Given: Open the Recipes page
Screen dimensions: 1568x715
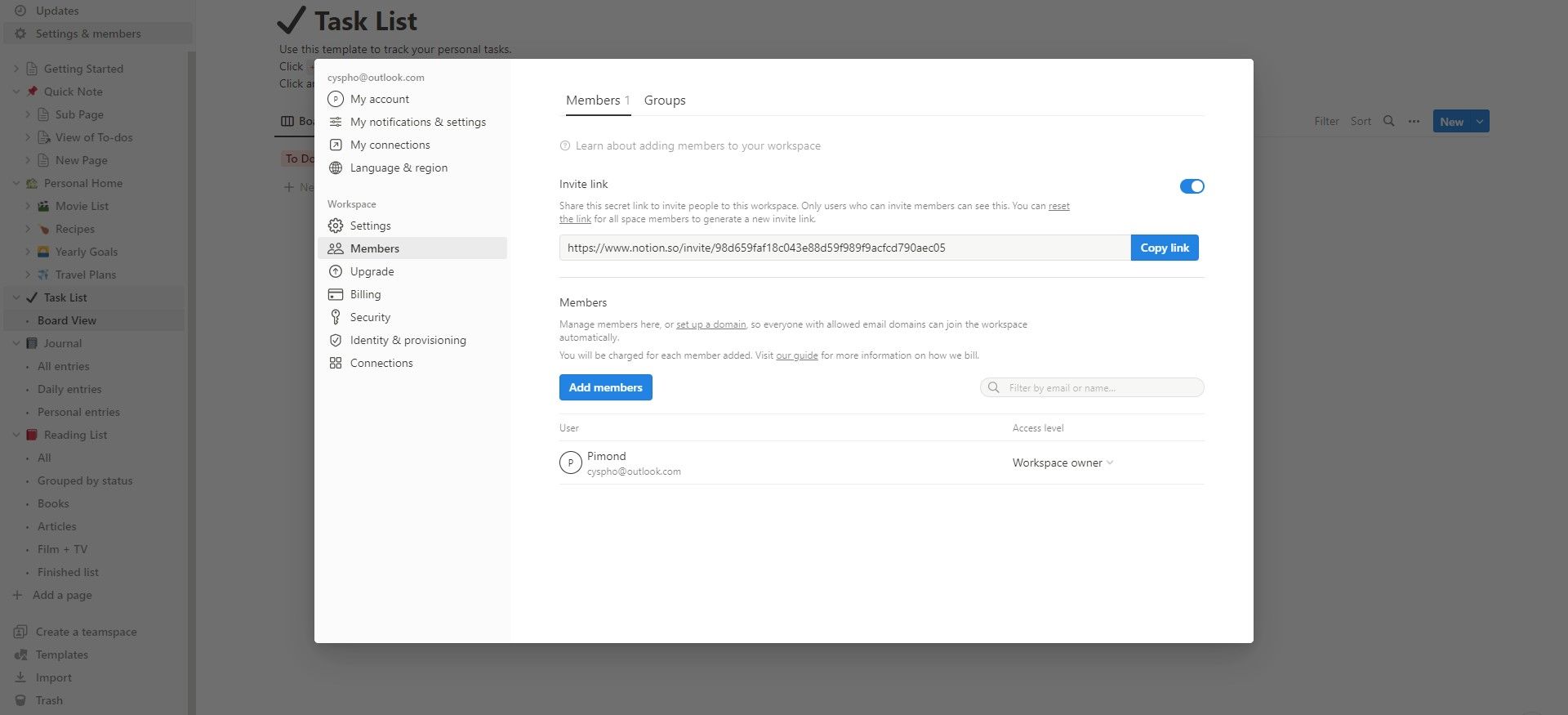Looking at the screenshot, I should tap(75, 229).
